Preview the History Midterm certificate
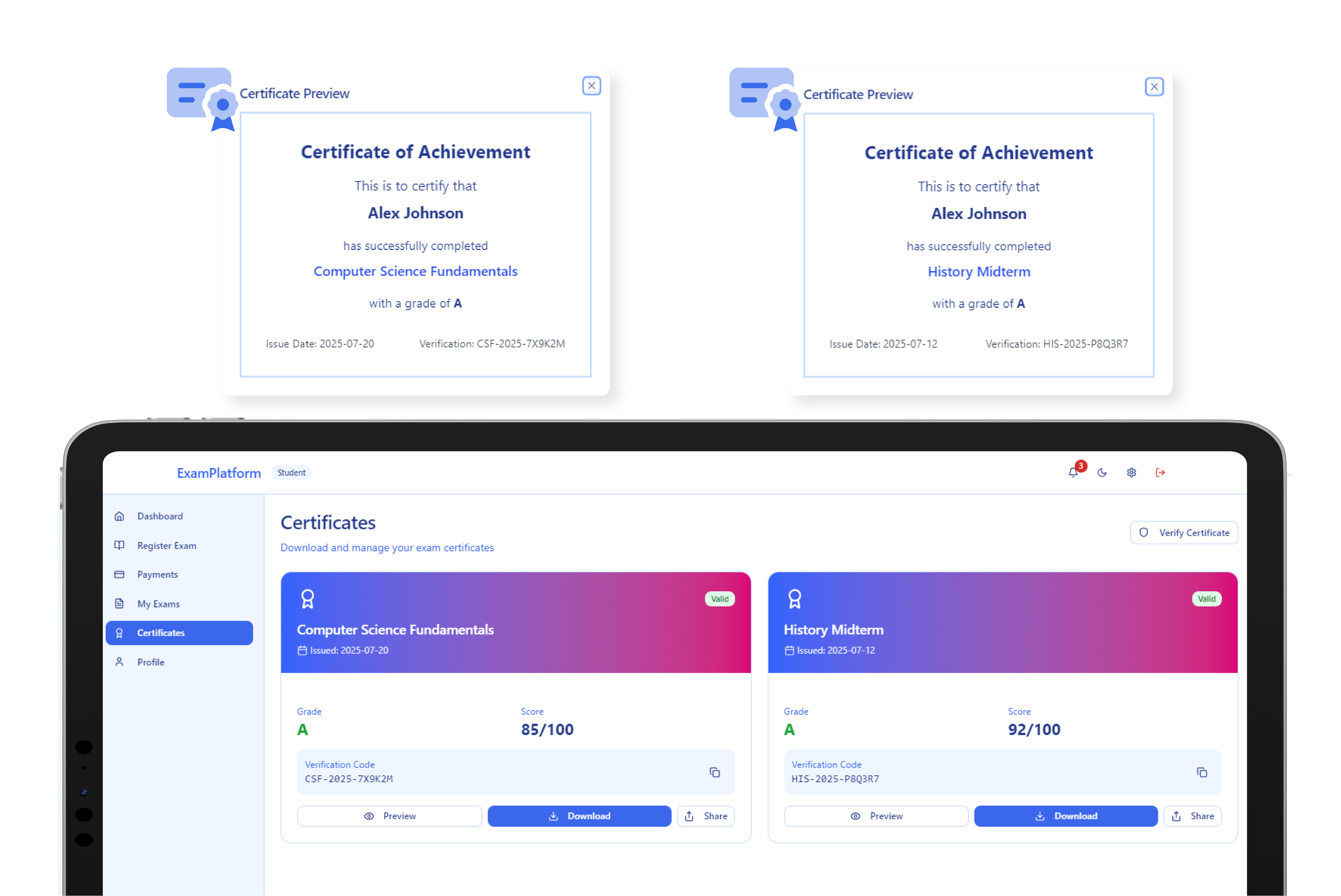 pyautogui.click(x=876, y=816)
